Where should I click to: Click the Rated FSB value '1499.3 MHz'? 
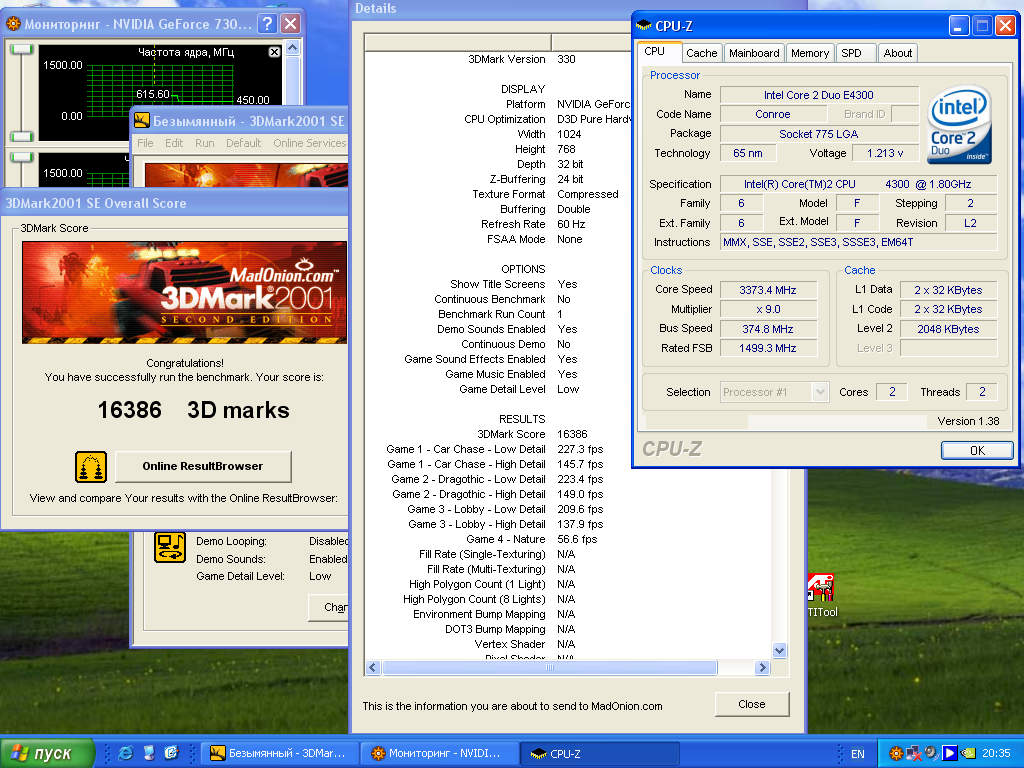pyautogui.click(x=768, y=348)
